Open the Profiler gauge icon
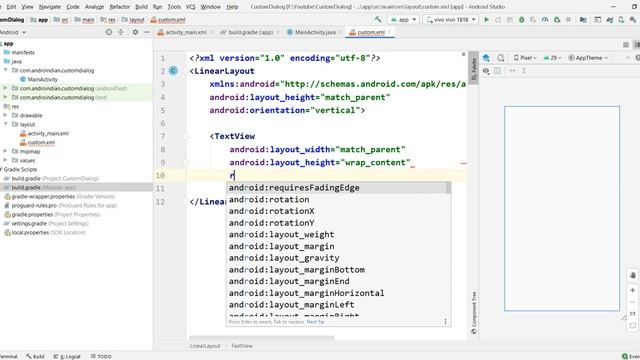 (545, 20)
